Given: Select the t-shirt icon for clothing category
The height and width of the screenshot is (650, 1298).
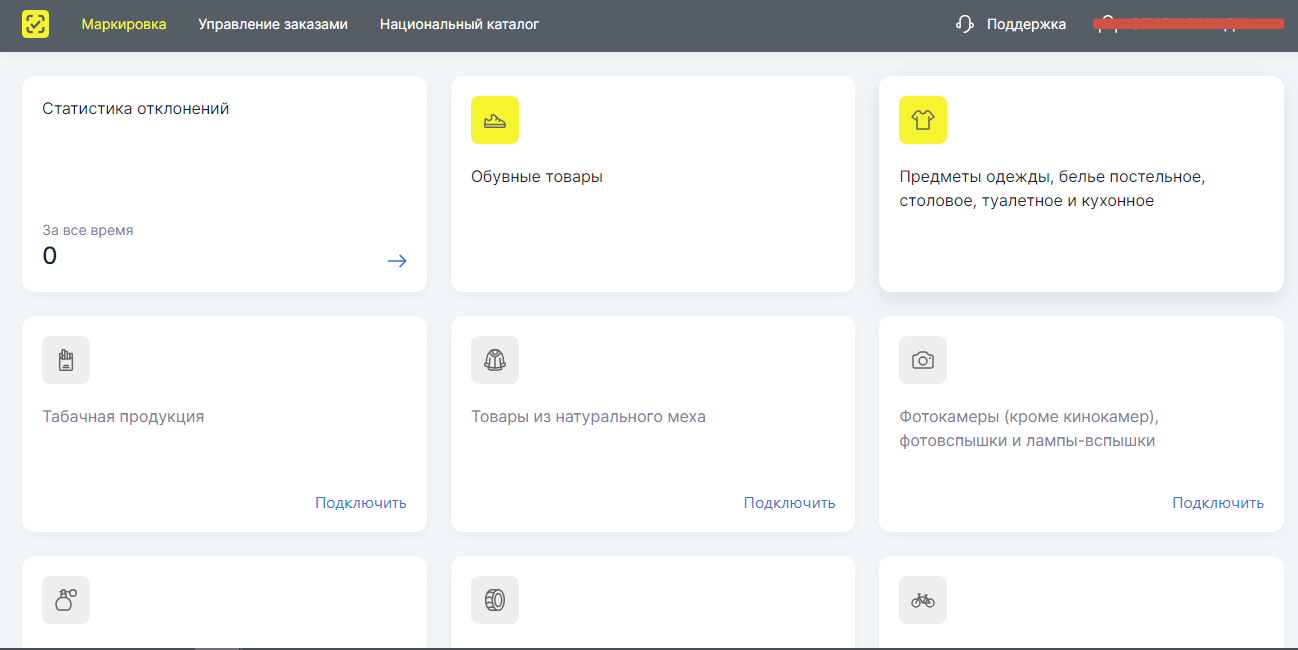Looking at the screenshot, I should click(x=922, y=120).
